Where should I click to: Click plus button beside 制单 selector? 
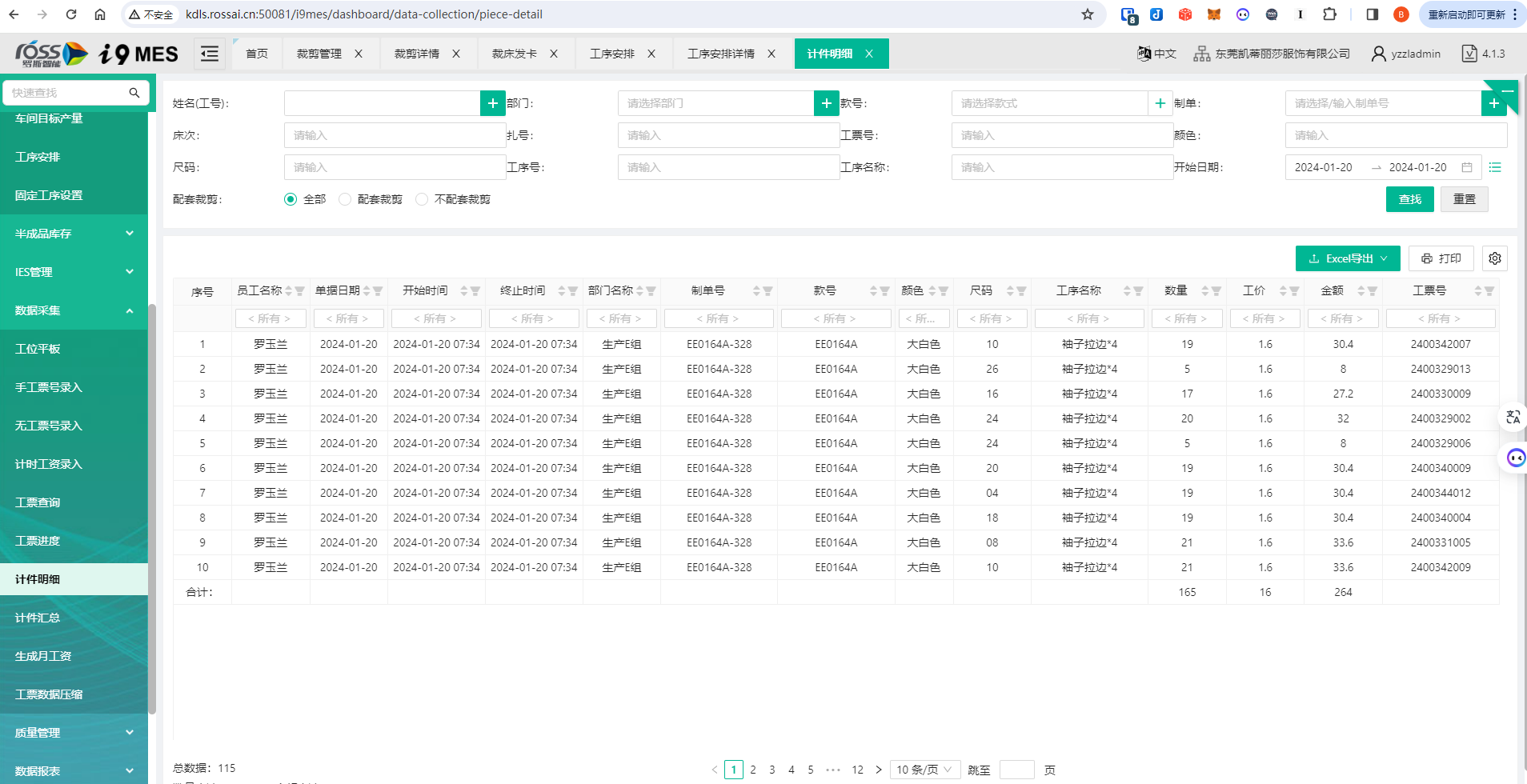[x=1494, y=103]
